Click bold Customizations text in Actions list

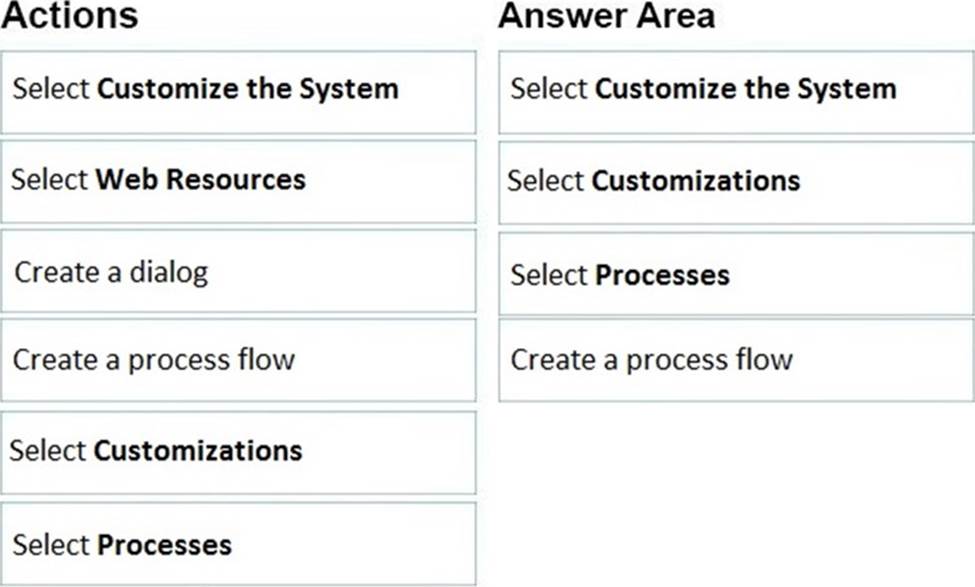coord(198,451)
